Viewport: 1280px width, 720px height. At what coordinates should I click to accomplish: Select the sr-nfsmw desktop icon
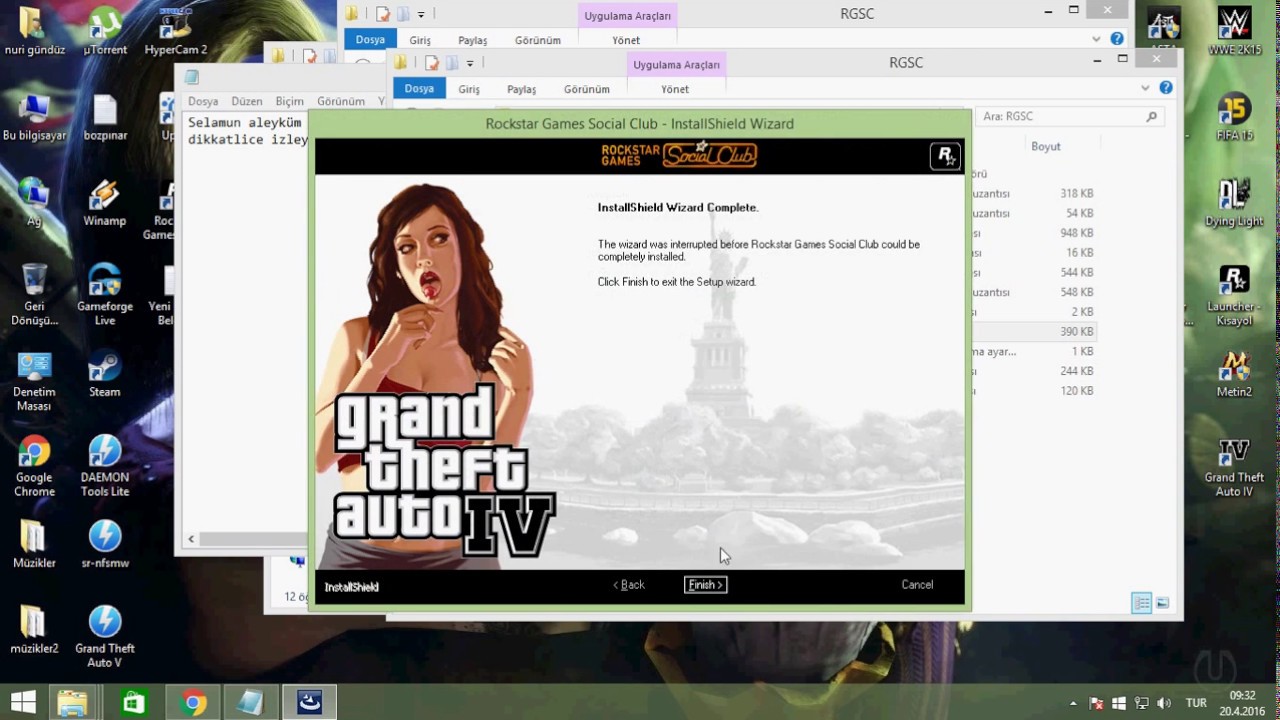[104, 545]
